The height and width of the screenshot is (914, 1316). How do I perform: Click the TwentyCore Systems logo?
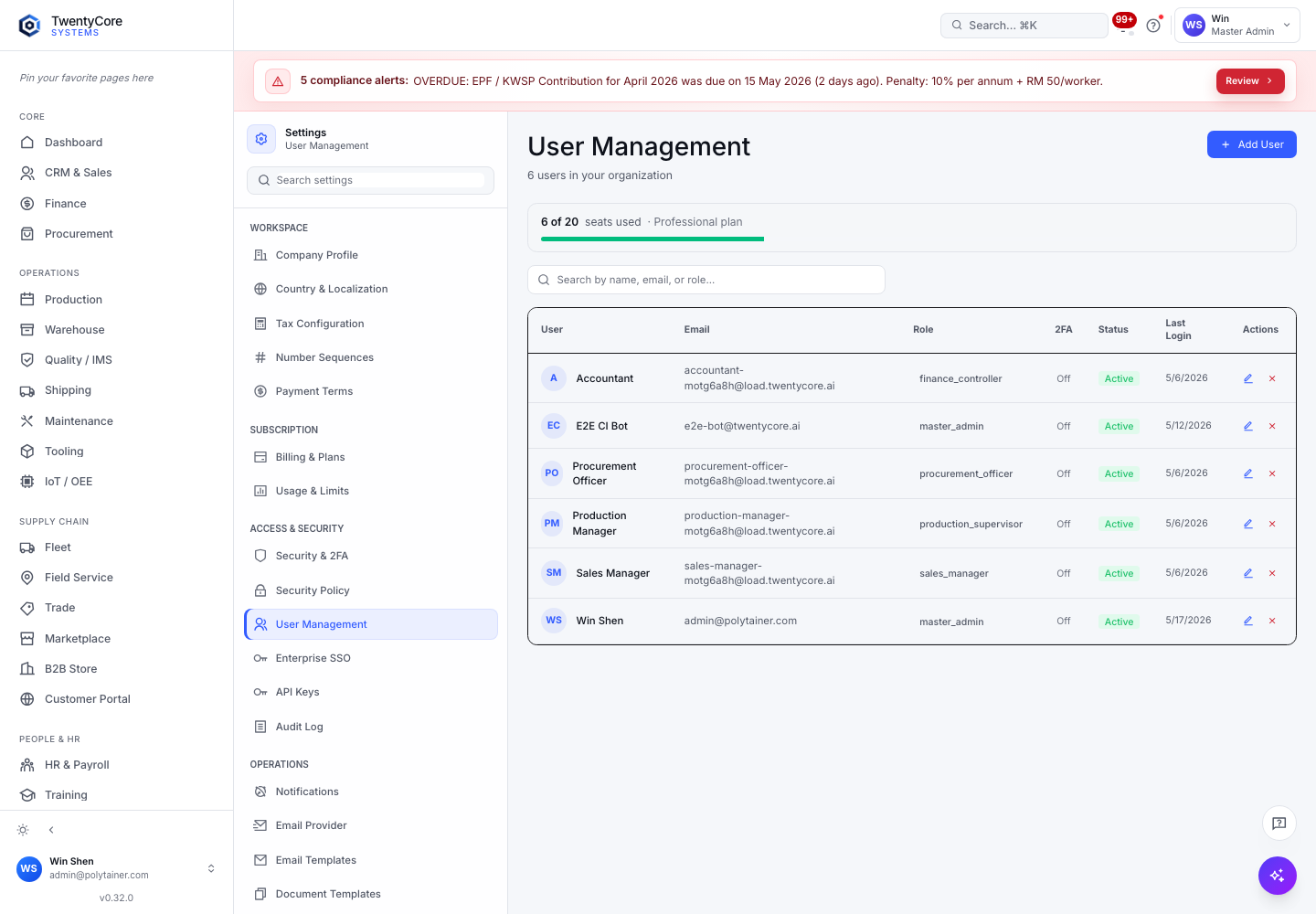click(70, 26)
